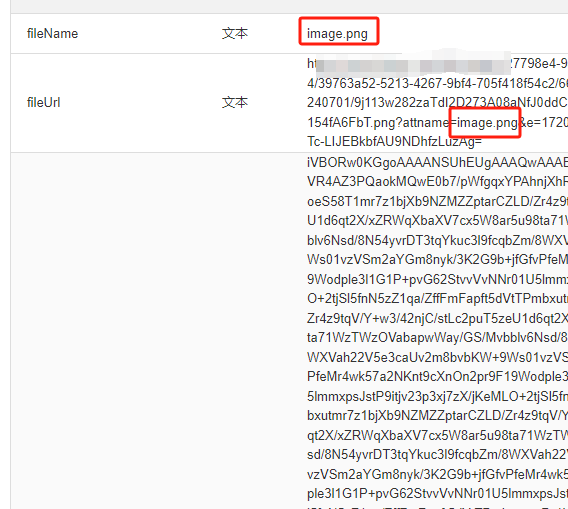This screenshot has width=568, height=509.
Task: Click base64 line starting with PfeMr4wk57a2
Action: tap(437, 377)
